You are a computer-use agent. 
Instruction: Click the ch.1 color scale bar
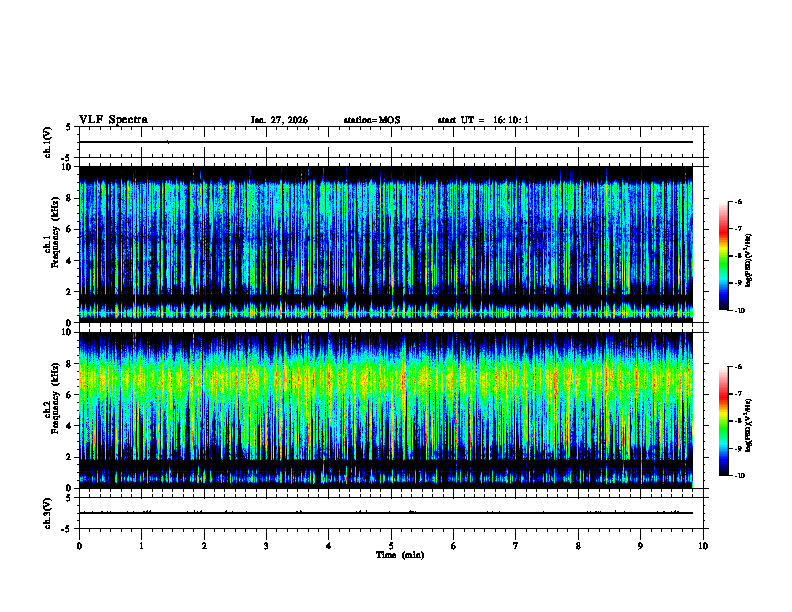[723, 256]
